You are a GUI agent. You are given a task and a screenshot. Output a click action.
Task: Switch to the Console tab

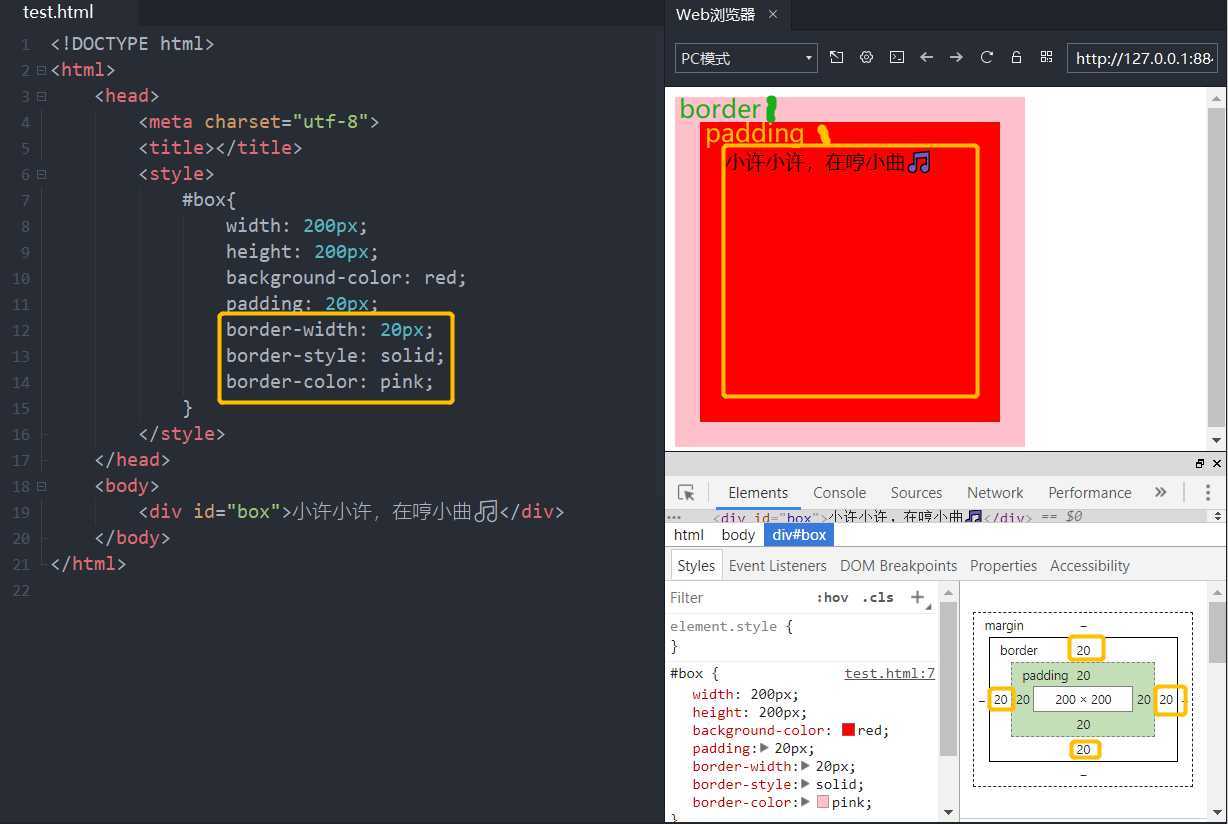coord(839,492)
